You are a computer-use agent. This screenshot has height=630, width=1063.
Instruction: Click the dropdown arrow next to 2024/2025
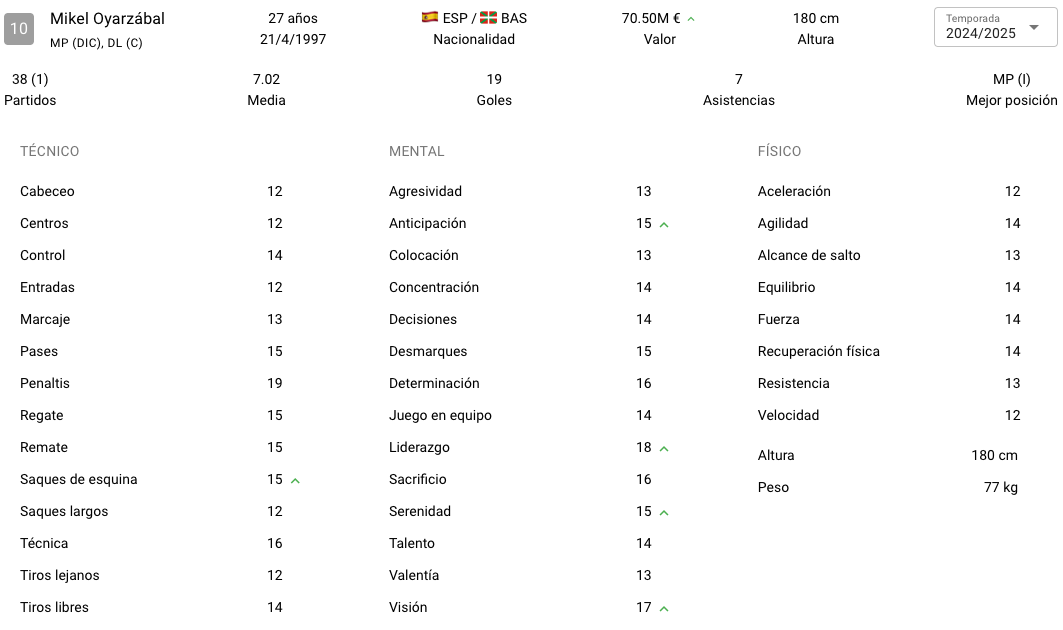click(1034, 27)
